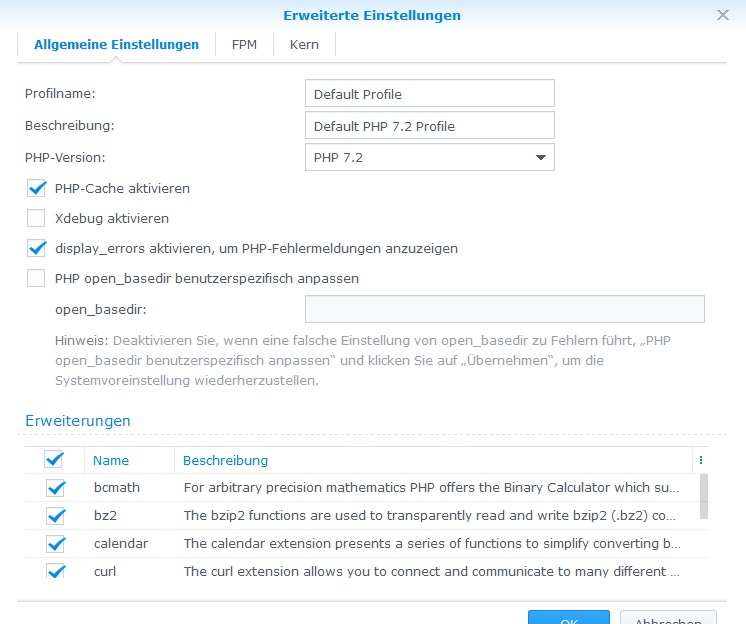Toggle select-all extensions header checkbox
The image size is (746, 624).
[55, 460]
